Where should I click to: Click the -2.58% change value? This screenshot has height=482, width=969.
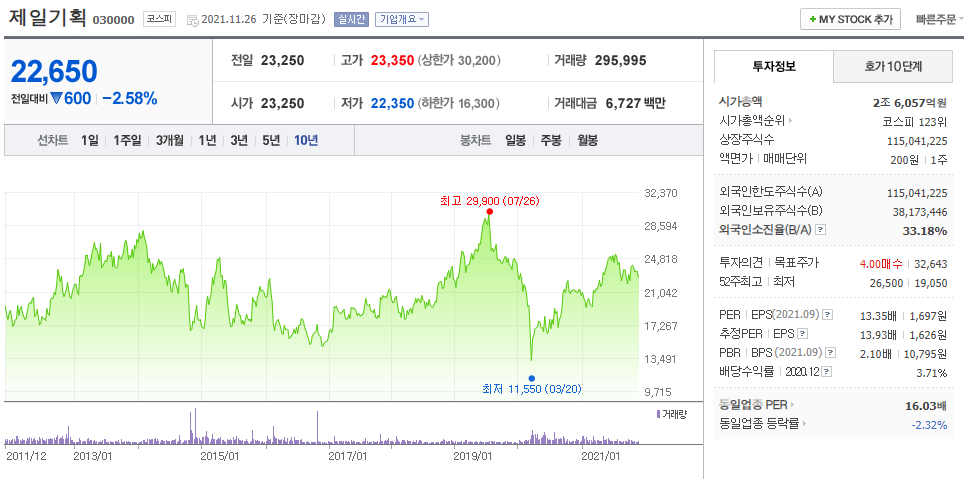(129, 98)
